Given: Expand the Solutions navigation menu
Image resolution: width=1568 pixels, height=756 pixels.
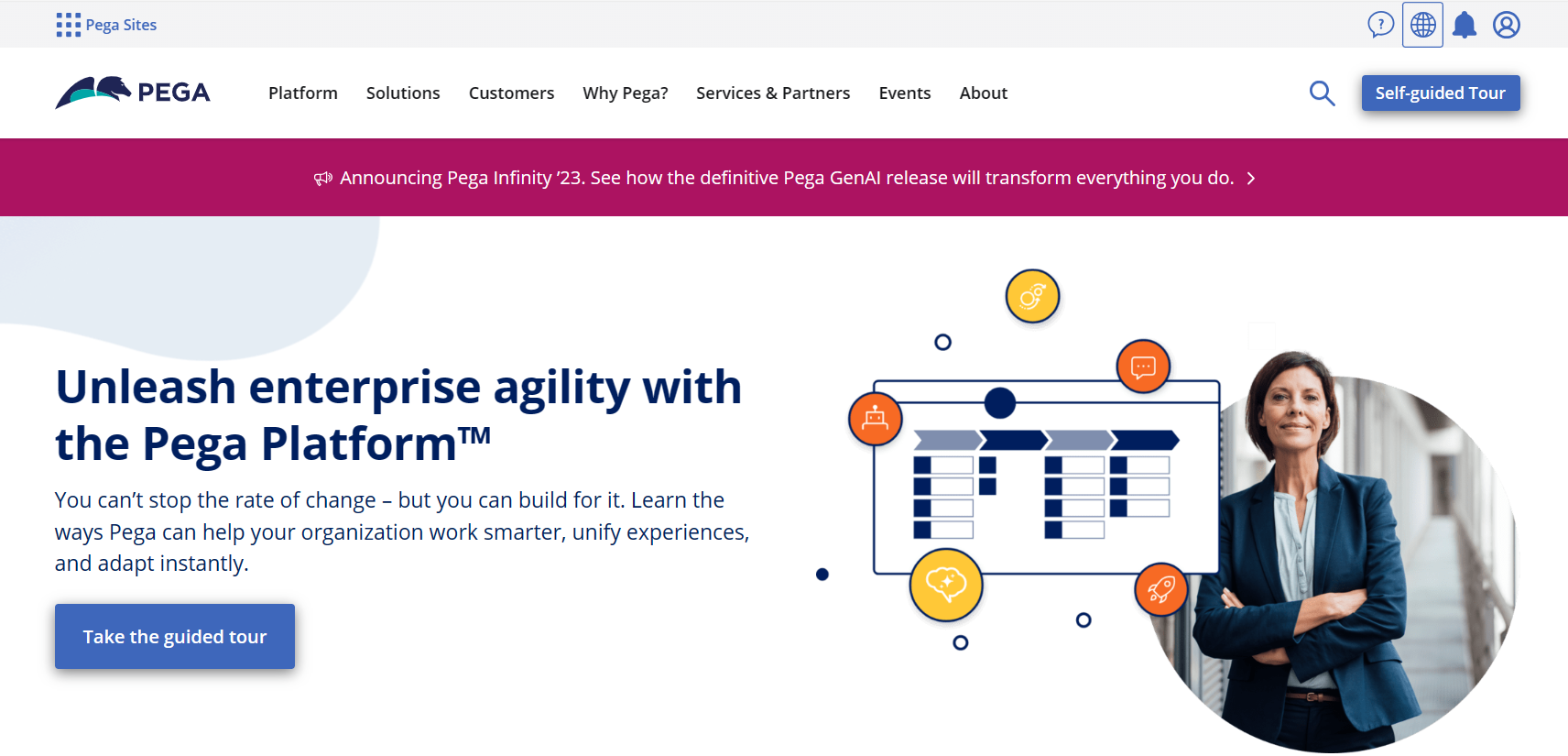Looking at the screenshot, I should tap(403, 93).
